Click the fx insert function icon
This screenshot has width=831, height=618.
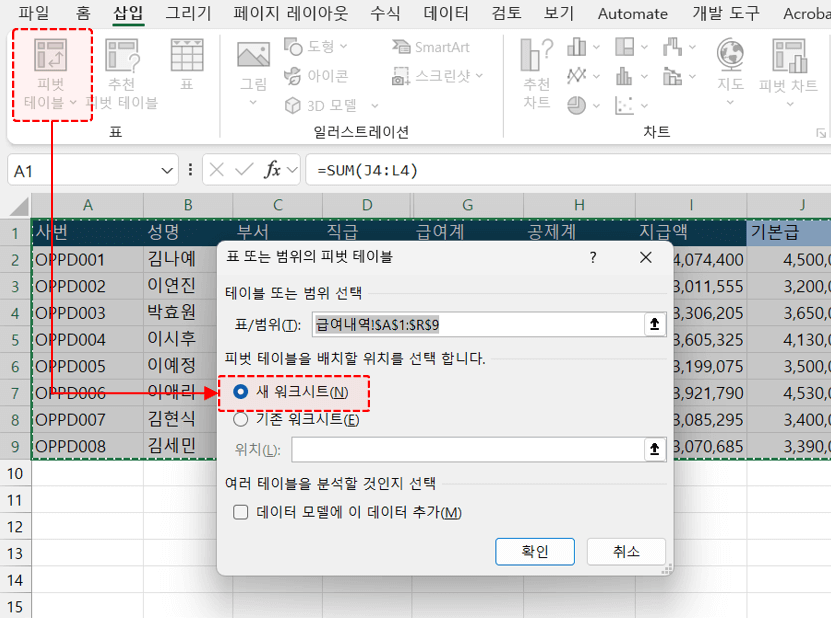pos(272,170)
